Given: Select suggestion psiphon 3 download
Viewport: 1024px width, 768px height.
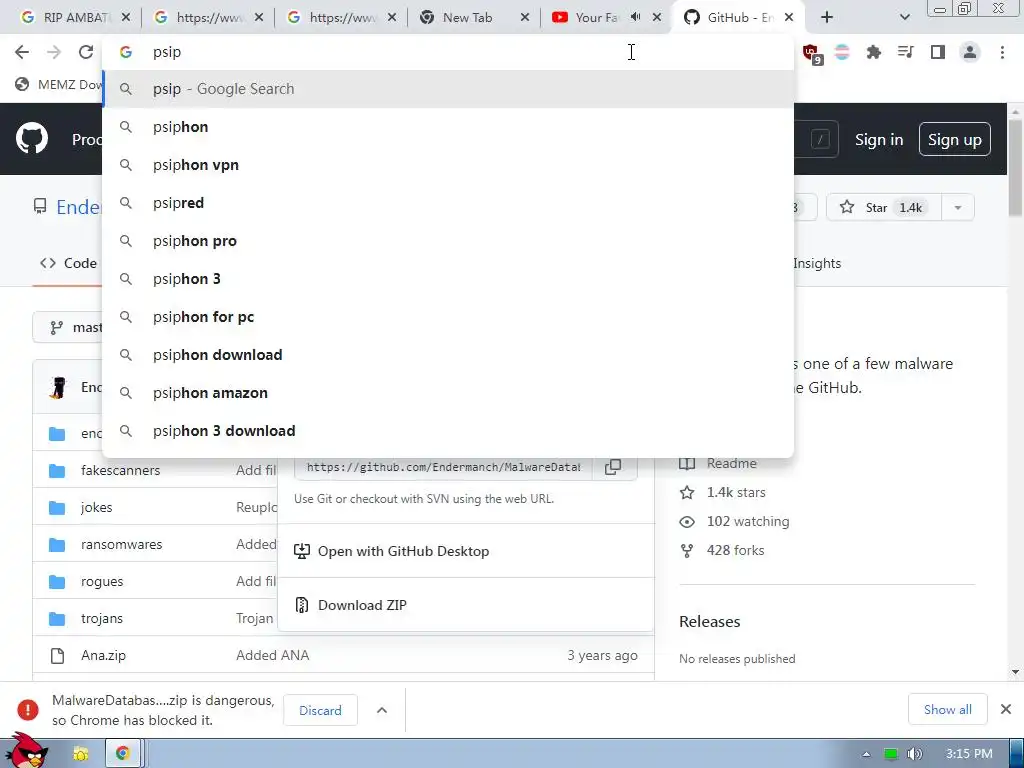Looking at the screenshot, I should [x=448, y=430].
